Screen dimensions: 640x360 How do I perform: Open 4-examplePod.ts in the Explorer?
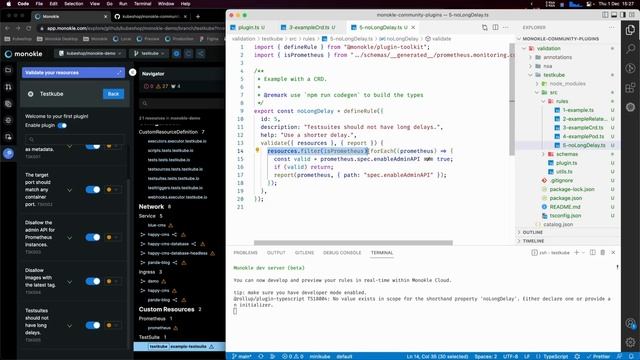(x=583, y=136)
